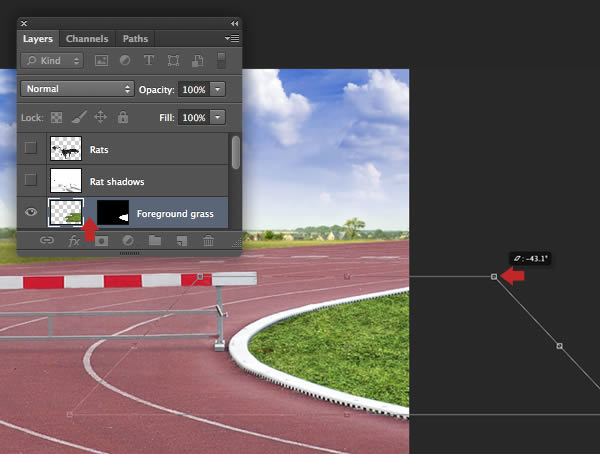Screen dimensions: 600x454
Task: Lock all layer attributes
Action: (123, 117)
